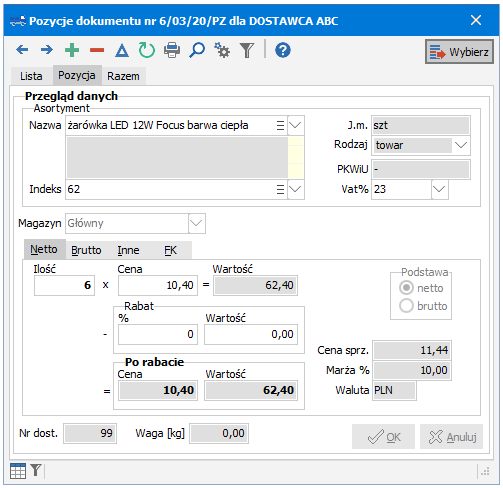Select the netto radio button
Screen dimensions: 503x488
tap(406, 288)
